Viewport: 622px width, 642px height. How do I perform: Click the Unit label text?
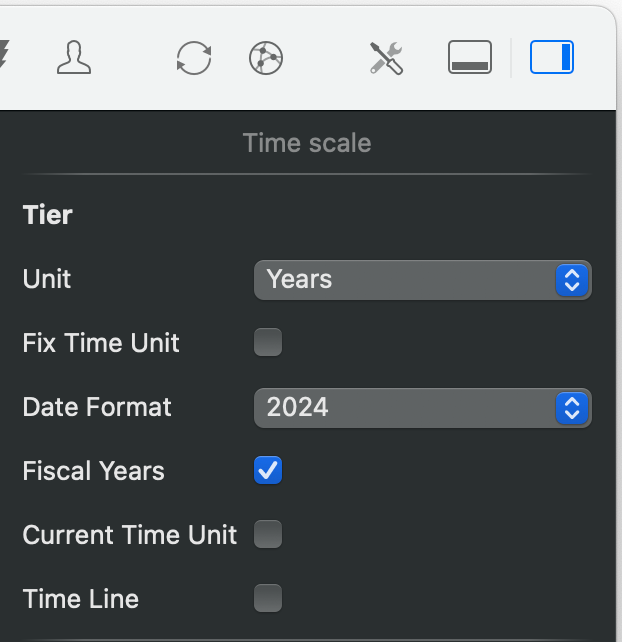(x=47, y=279)
